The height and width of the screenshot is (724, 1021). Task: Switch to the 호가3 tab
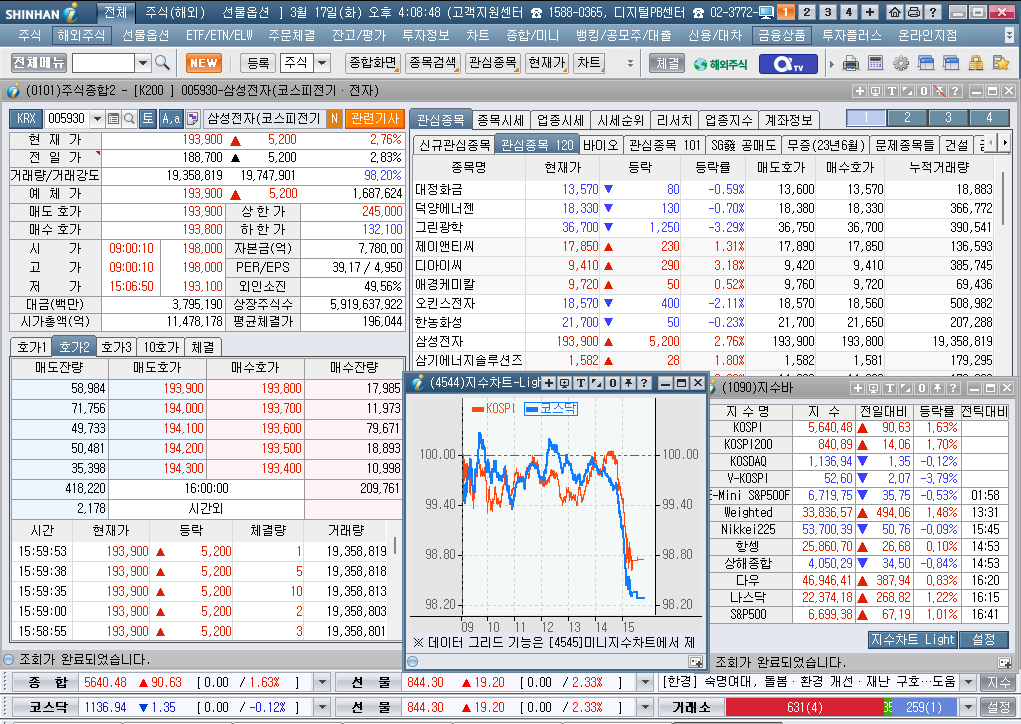click(x=117, y=347)
